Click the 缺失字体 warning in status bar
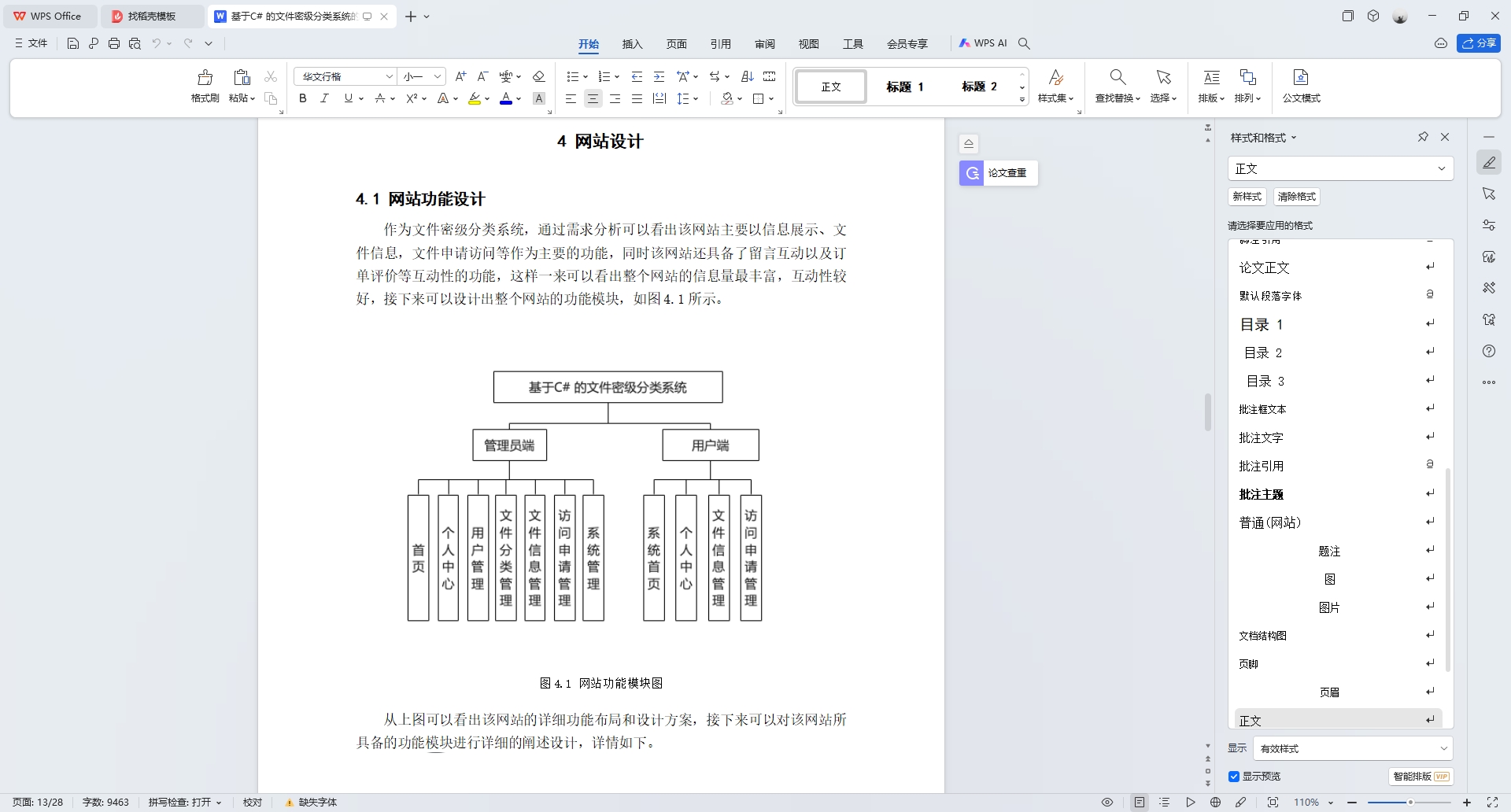This screenshot has width=1511, height=812. click(311, 803)
